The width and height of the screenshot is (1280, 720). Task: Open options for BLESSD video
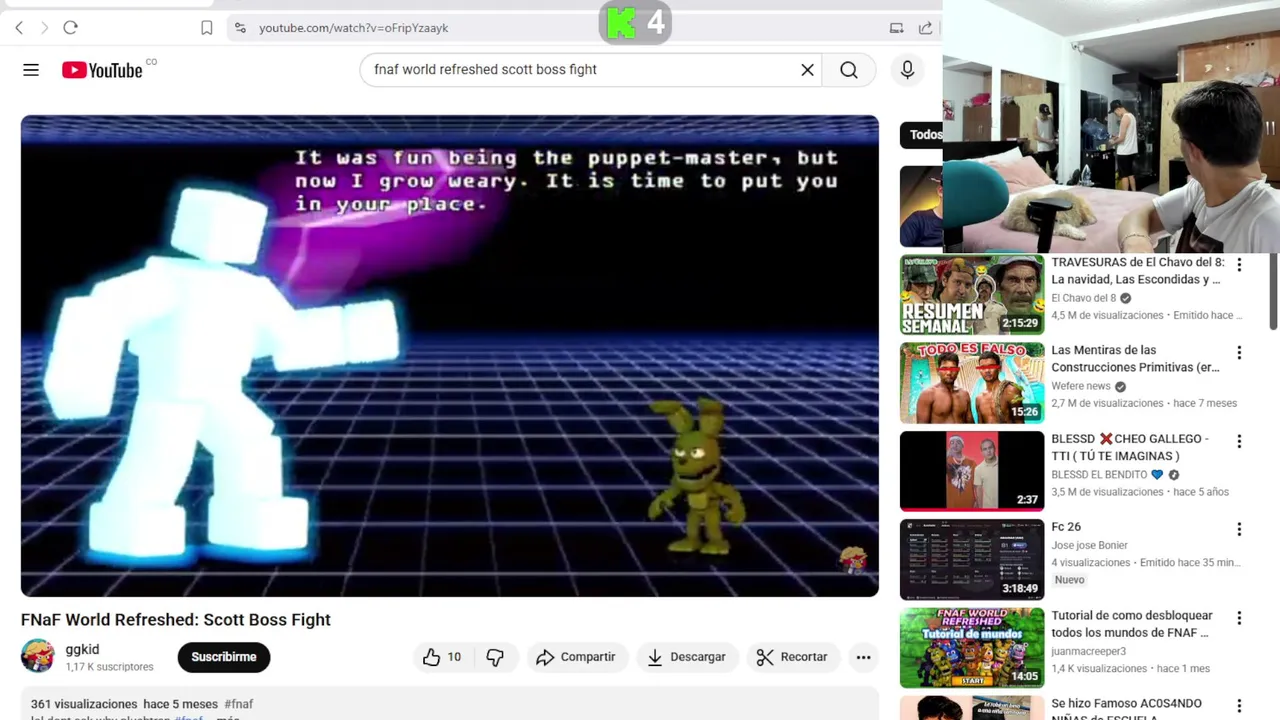tap(1239, 441)
